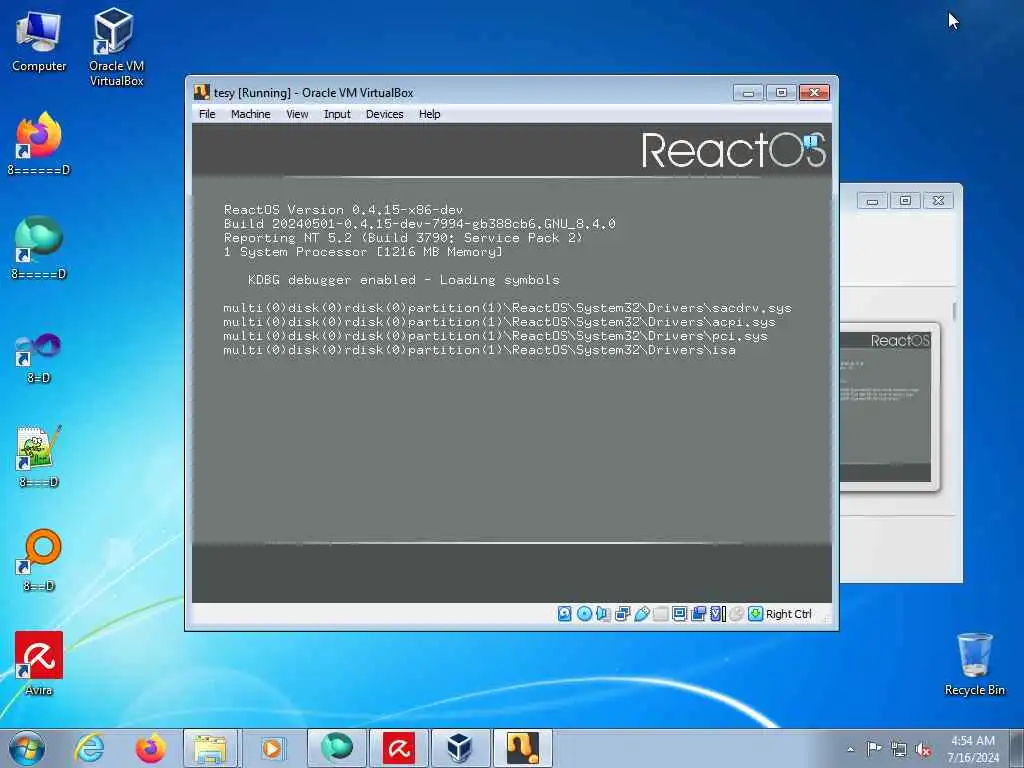Open Avira from the taskbar

click(399, 748)
